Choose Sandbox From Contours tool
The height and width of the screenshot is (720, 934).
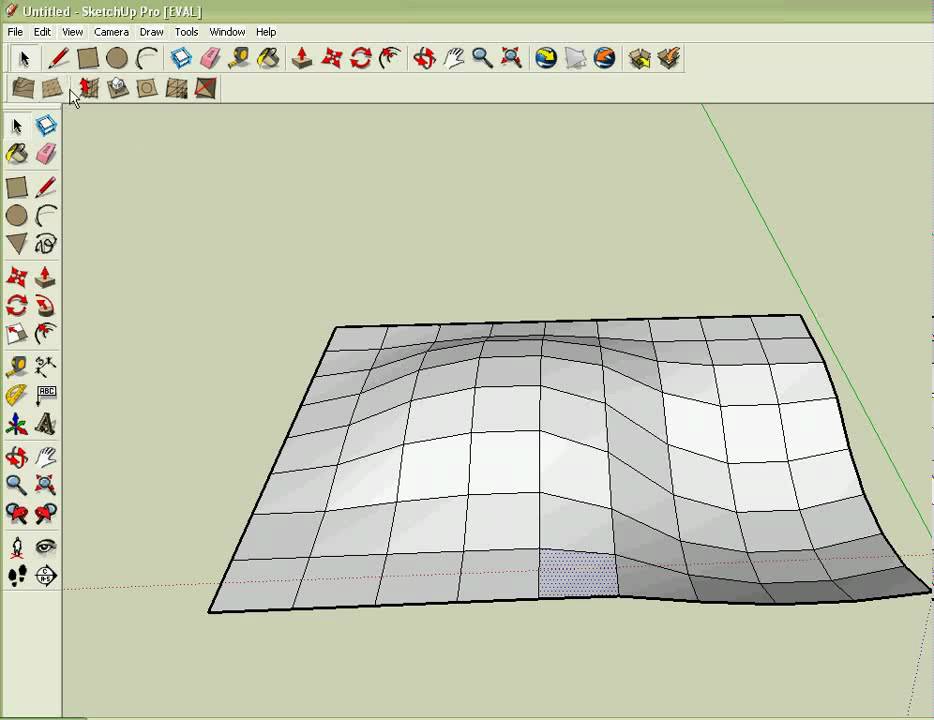(x=23, y=88)
